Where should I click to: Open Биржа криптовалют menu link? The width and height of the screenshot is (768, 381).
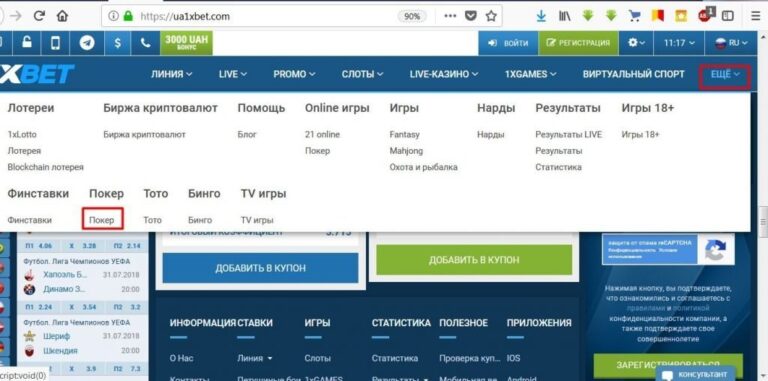[144, 134]
